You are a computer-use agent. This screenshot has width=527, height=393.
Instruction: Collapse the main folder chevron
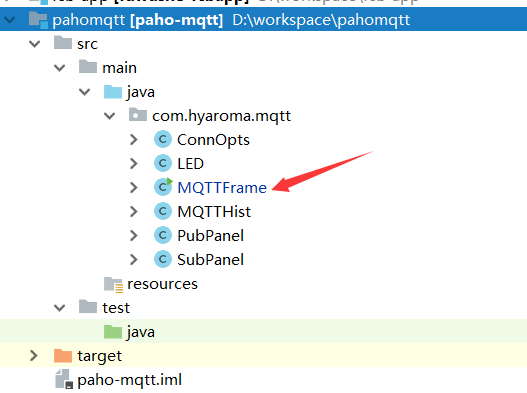coord(59,68)
